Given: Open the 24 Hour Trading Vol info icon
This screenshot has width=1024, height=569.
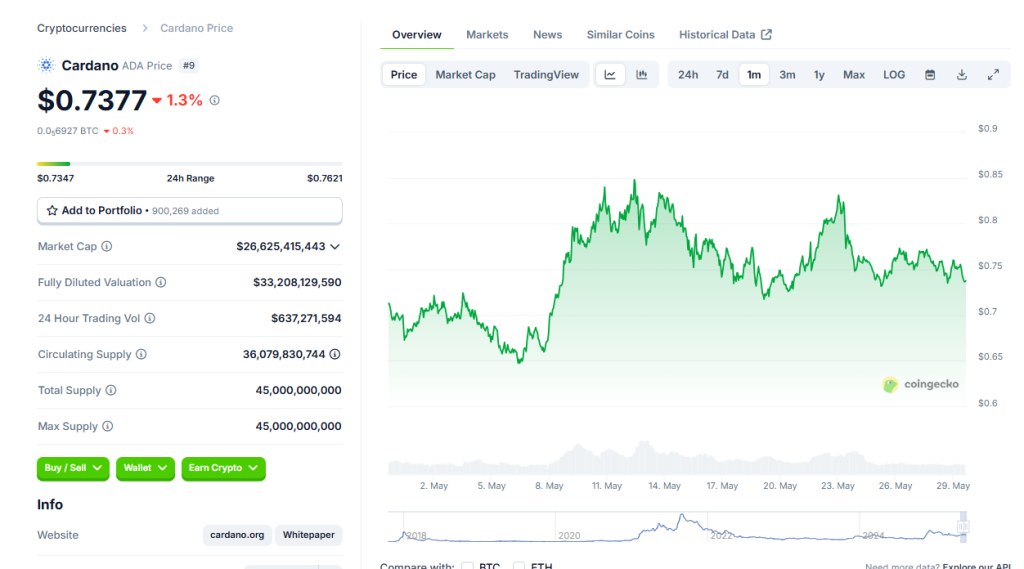Looking at the screenshot, I should tap(150, 318).
